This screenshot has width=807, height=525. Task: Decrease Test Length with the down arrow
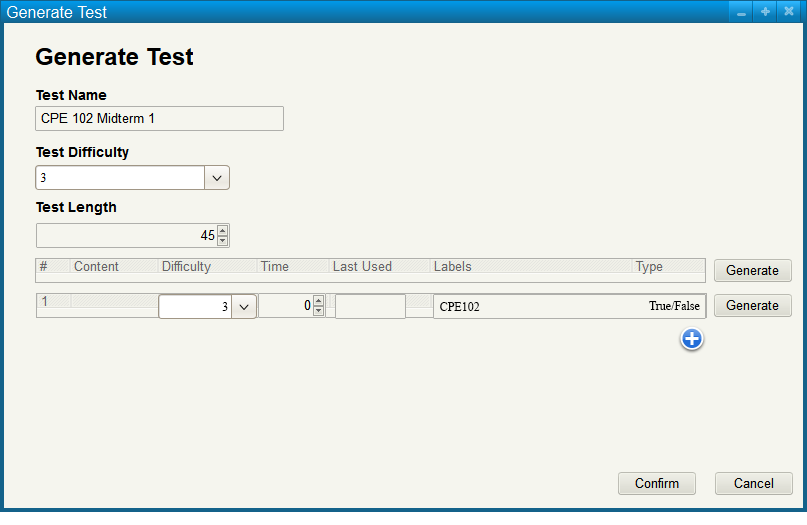click(222, 241)
